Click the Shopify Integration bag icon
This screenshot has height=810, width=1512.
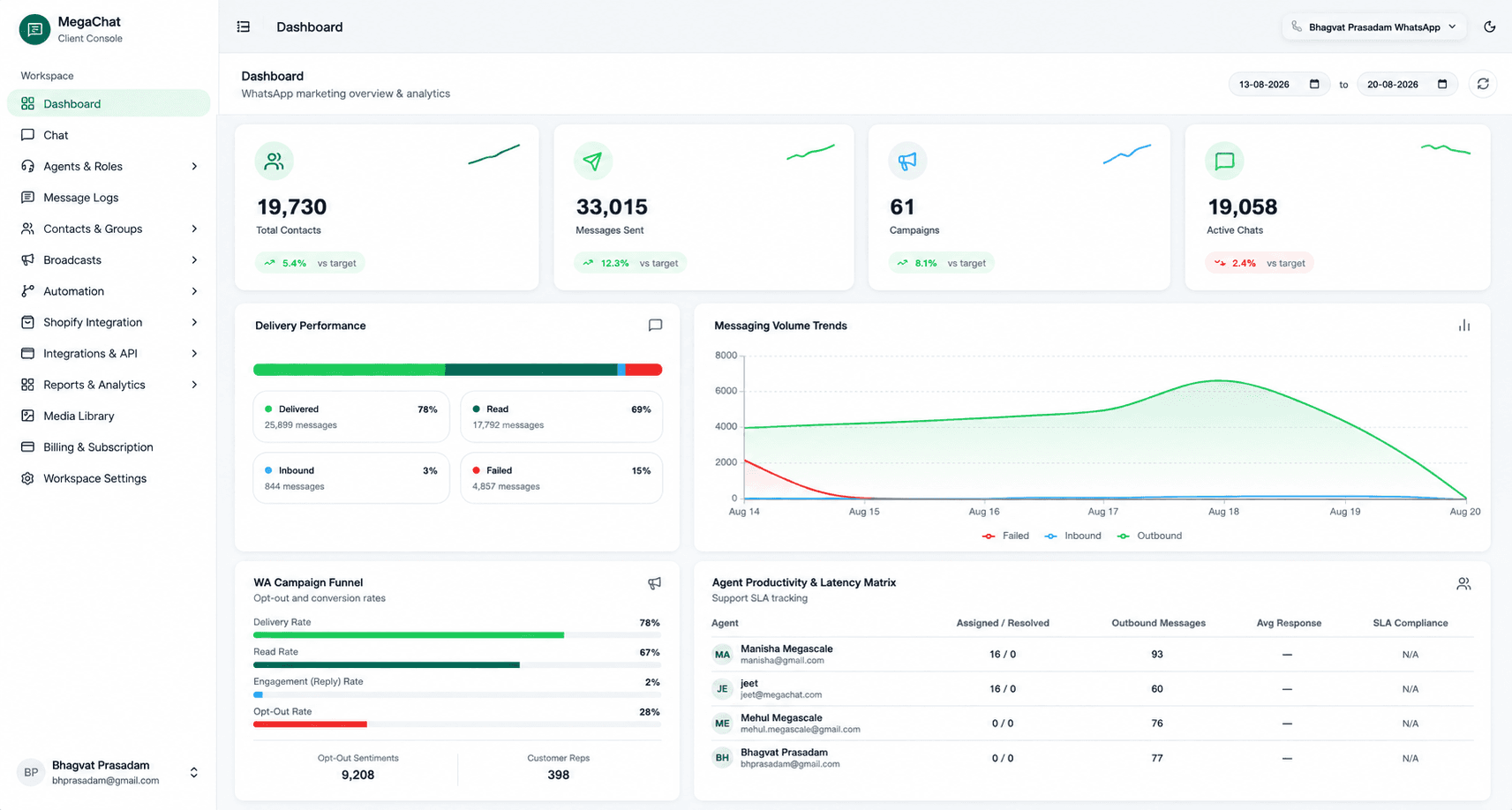coord(27,322)
